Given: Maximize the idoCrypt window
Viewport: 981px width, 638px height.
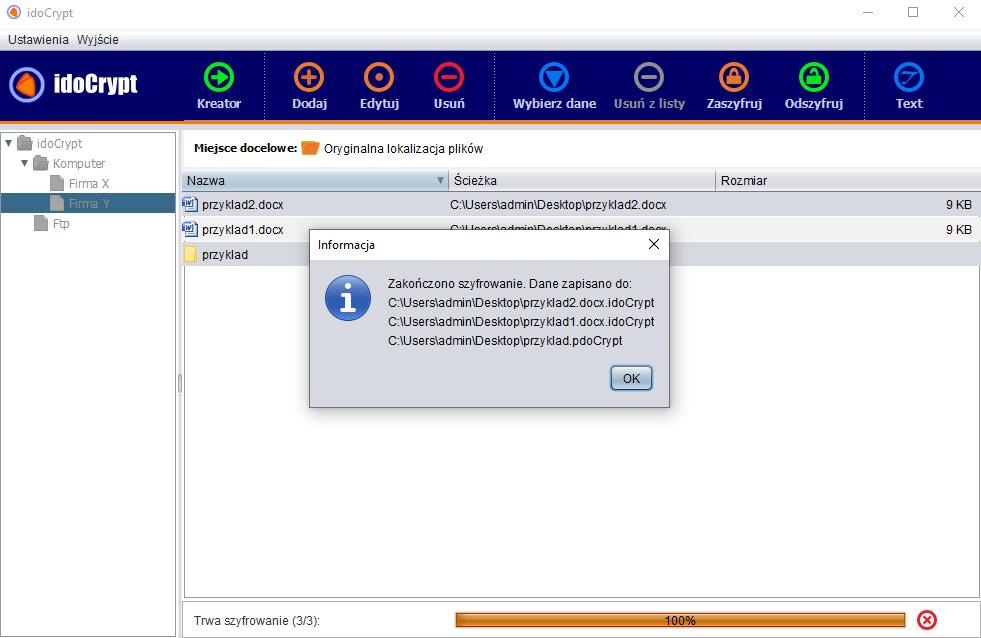Looking at the screenshot, I should pos(913,13).
